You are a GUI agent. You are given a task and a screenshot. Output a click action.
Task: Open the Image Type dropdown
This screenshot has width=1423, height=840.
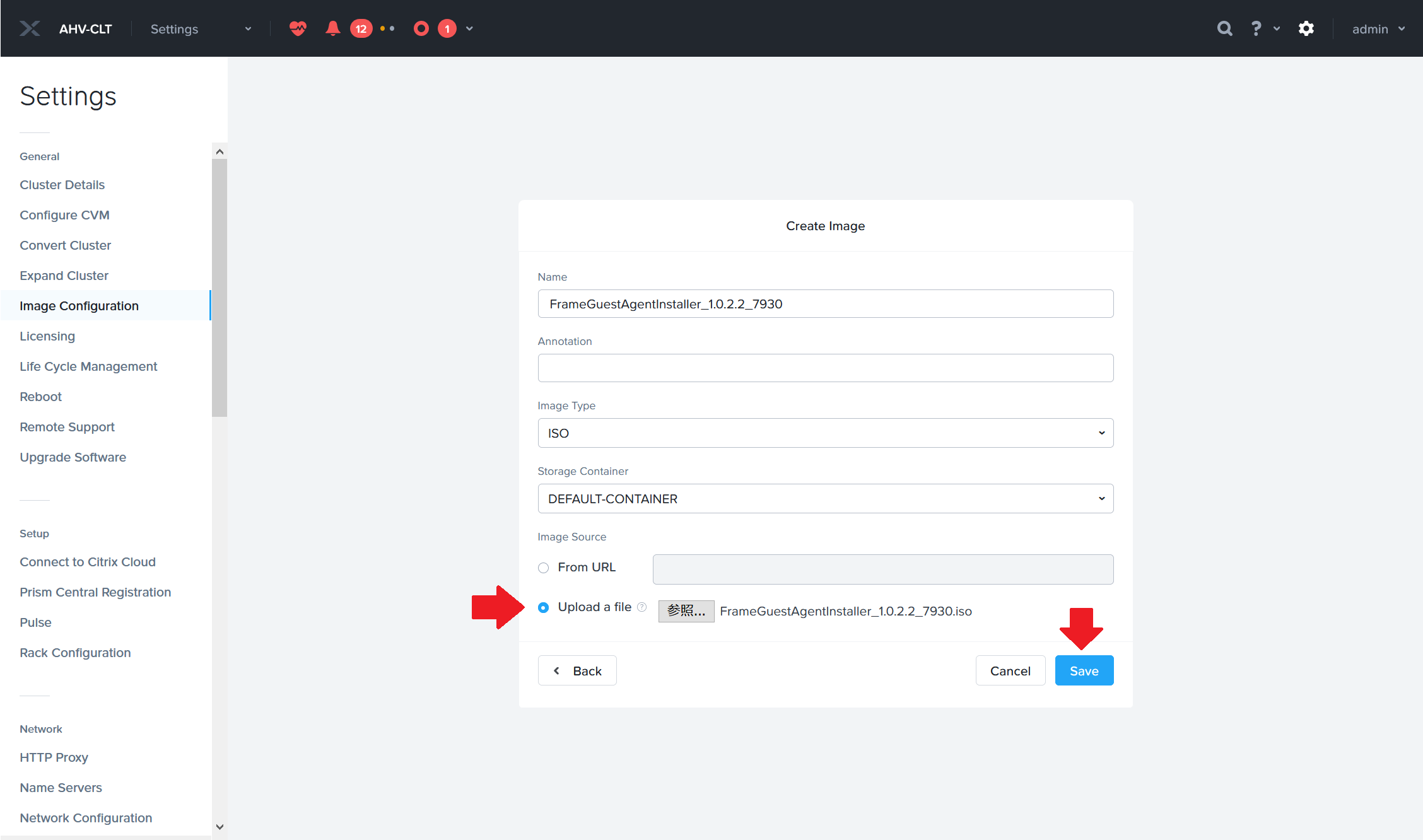coord(825,433)
